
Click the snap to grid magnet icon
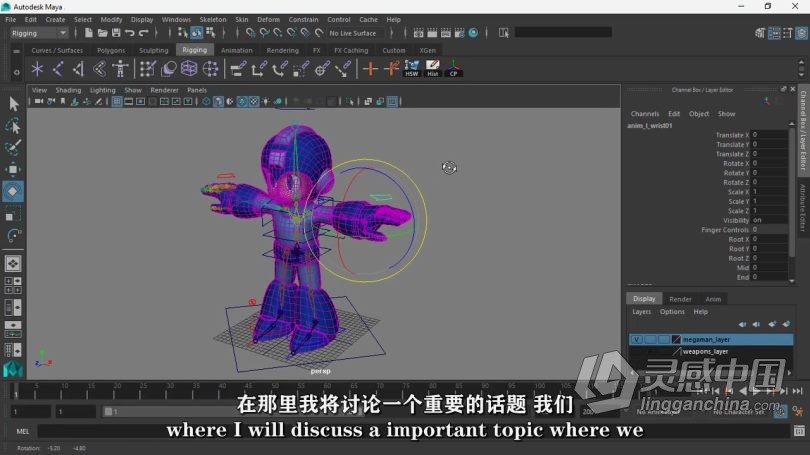[250, 33]
